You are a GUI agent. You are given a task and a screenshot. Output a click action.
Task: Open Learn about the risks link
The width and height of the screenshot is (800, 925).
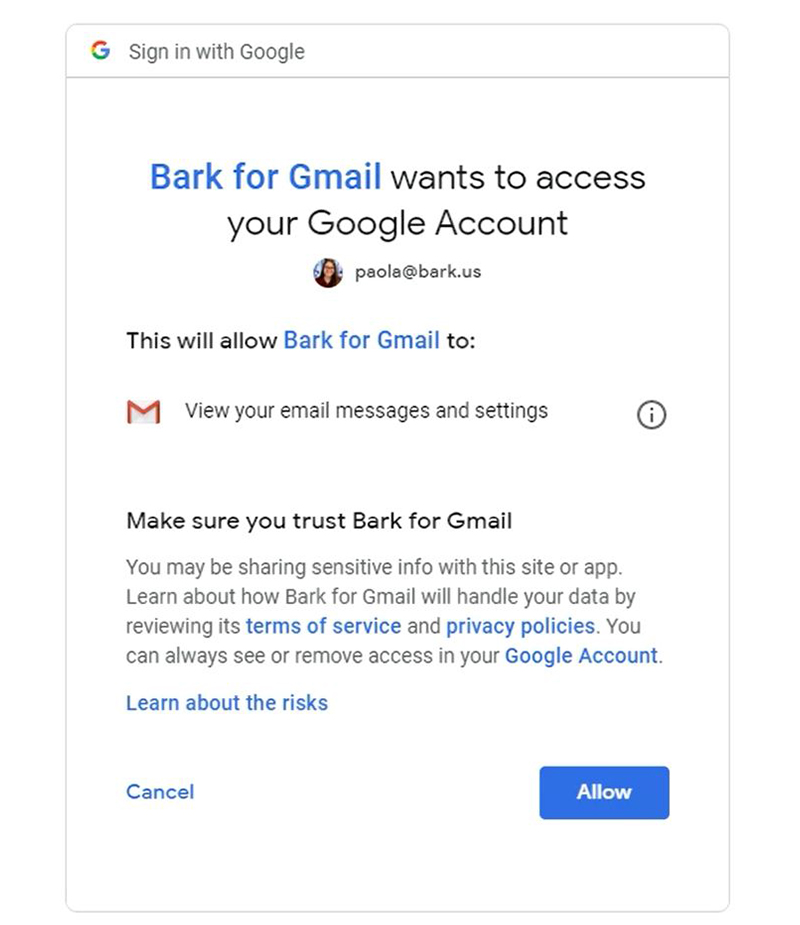point(227,703)
